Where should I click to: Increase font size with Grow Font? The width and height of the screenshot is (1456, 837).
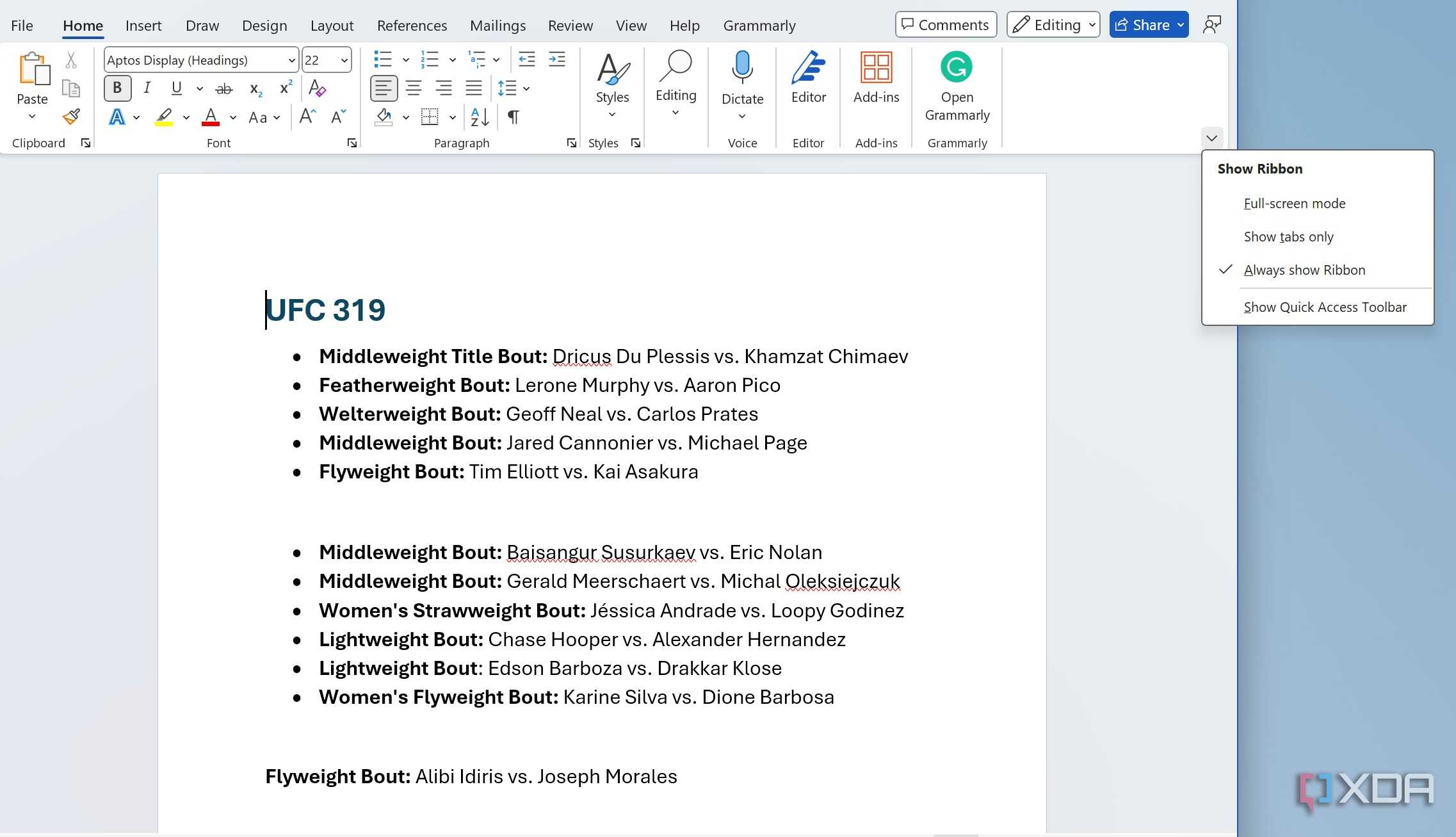click(308, 117)
